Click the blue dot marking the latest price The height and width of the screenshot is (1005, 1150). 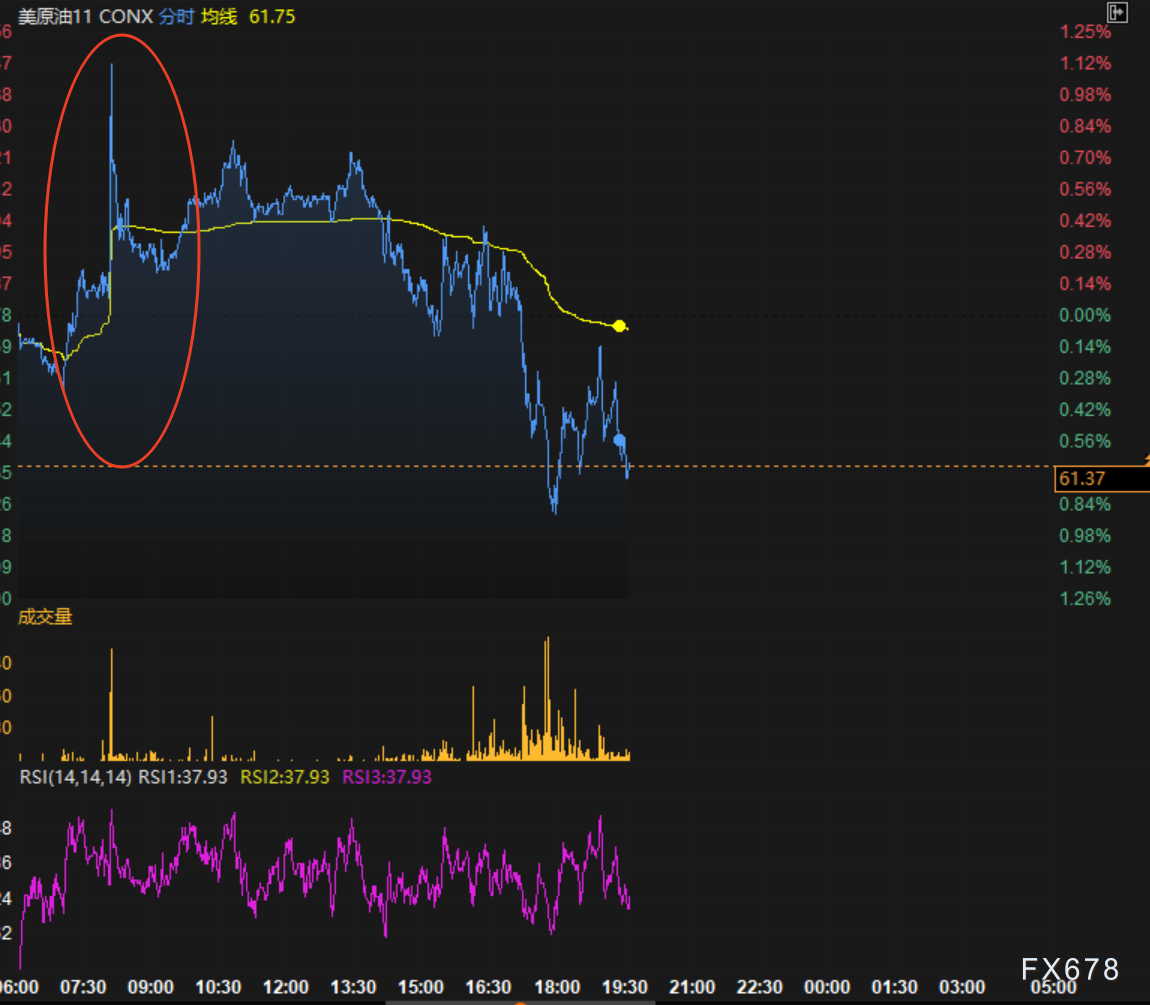point(619,440)
